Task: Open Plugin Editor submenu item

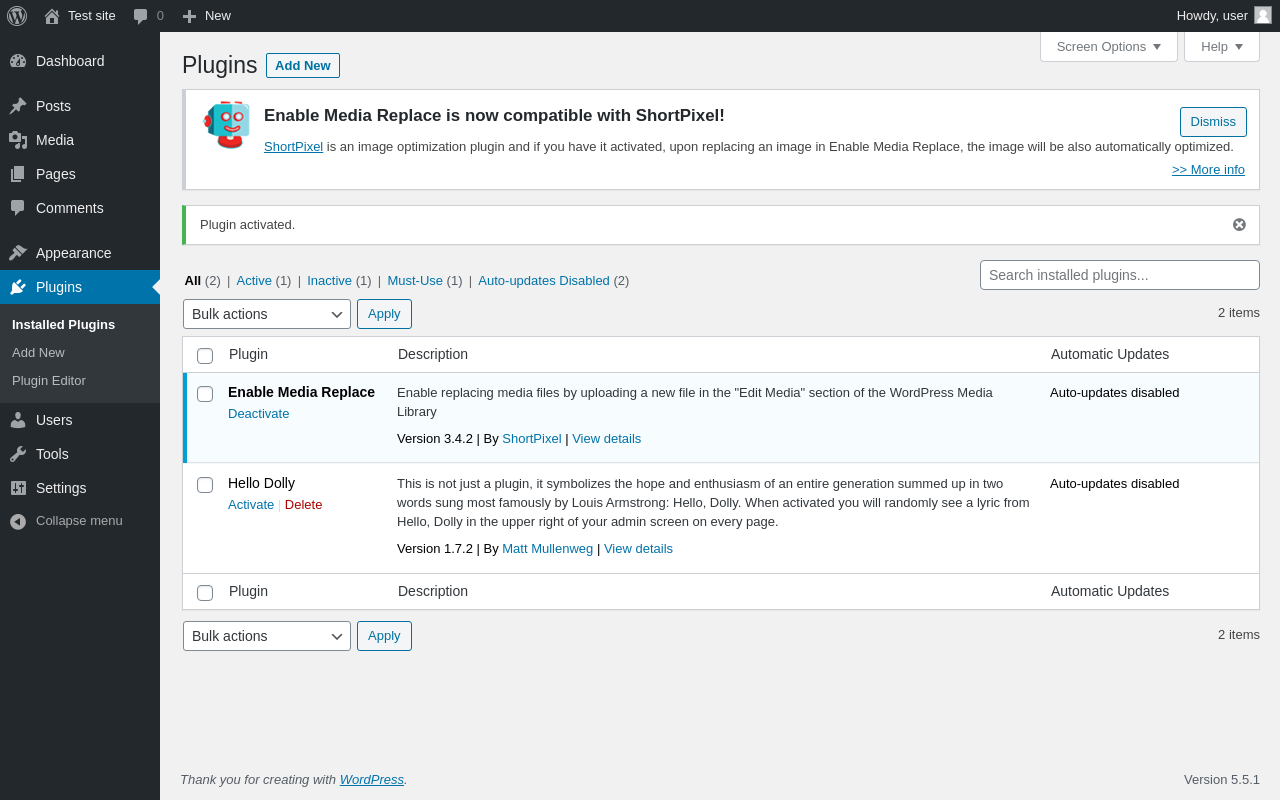Action: pos(49,381)
